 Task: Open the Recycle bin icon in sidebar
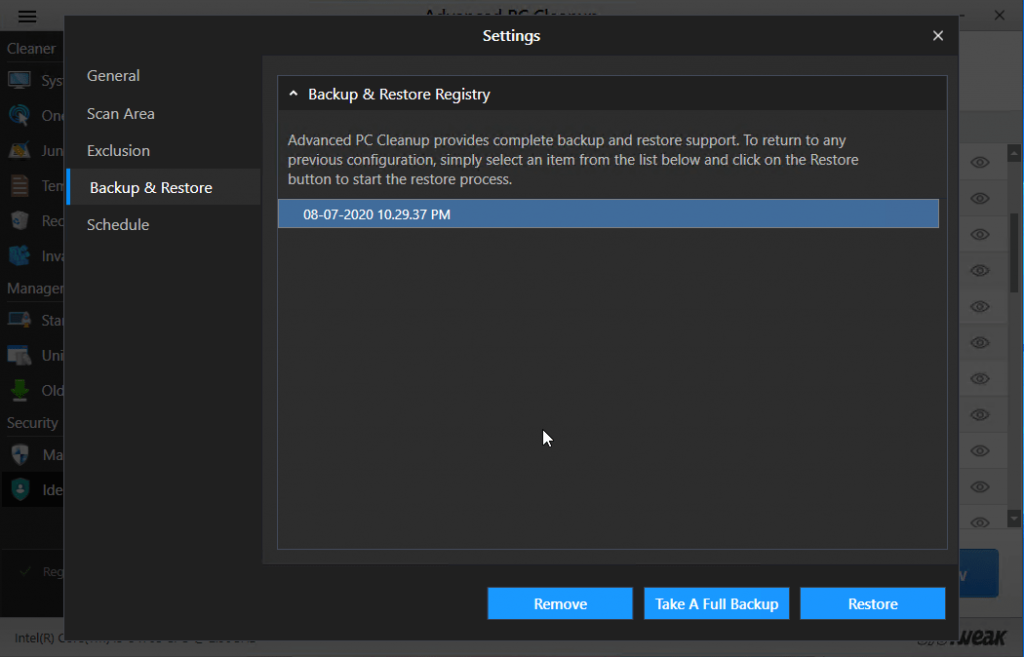pos(20,221)
